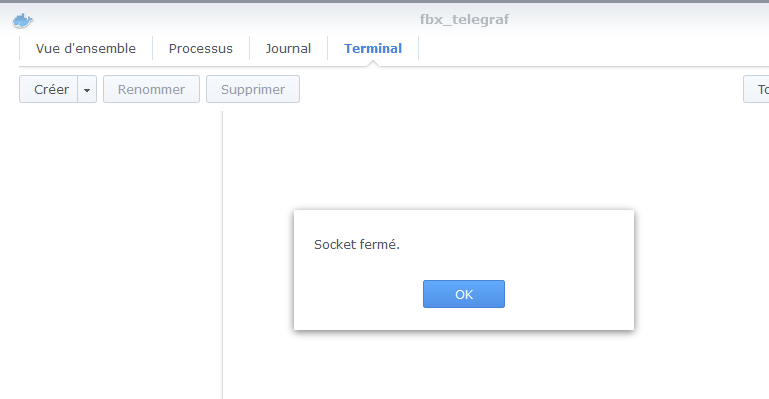Confirm the dialog with OK
The height and width of the screenshot is (399, 769).
point(463,294)
